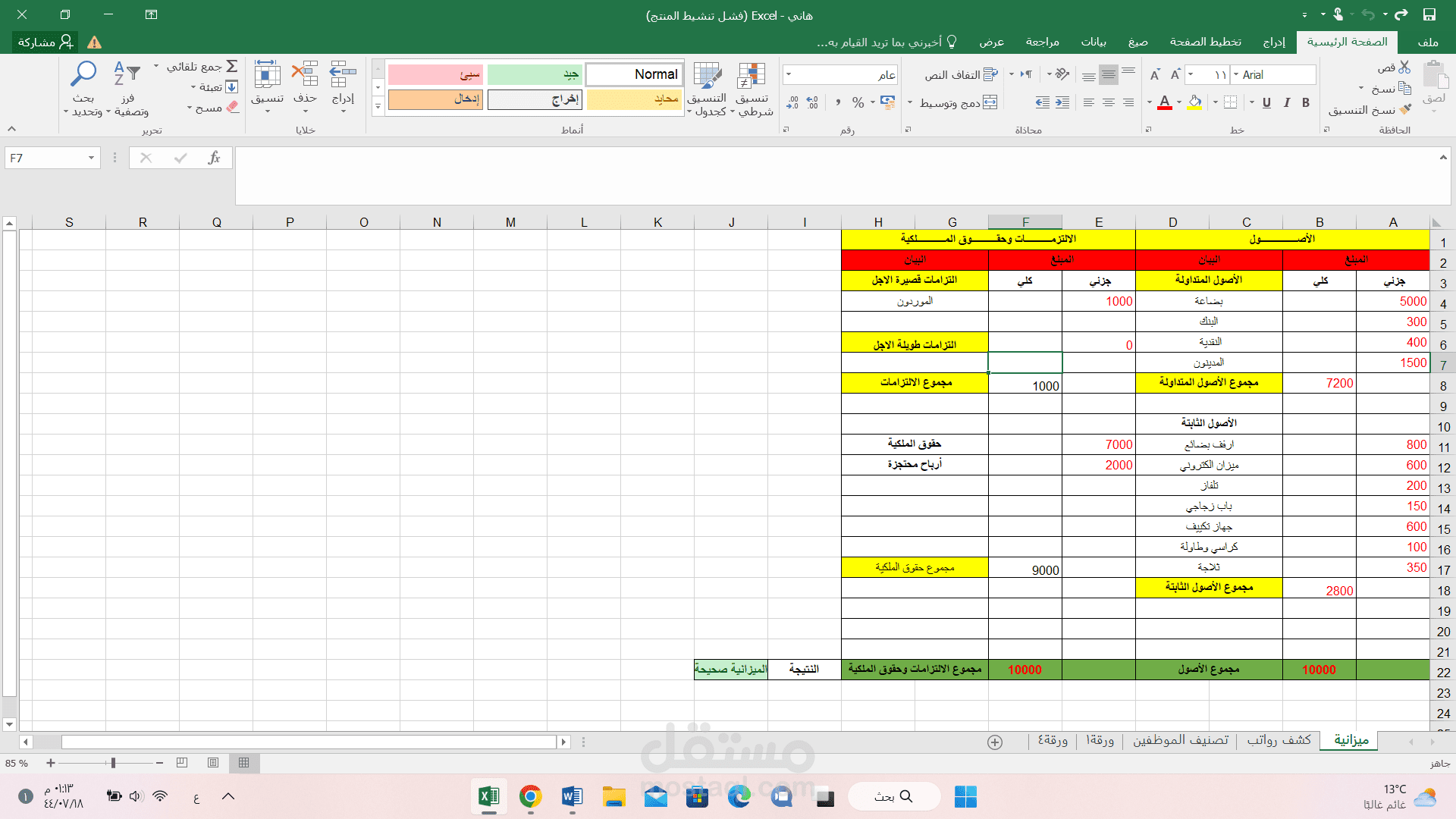
Task: Open the number format (عام) dropdown
Action: pos(789,74)
